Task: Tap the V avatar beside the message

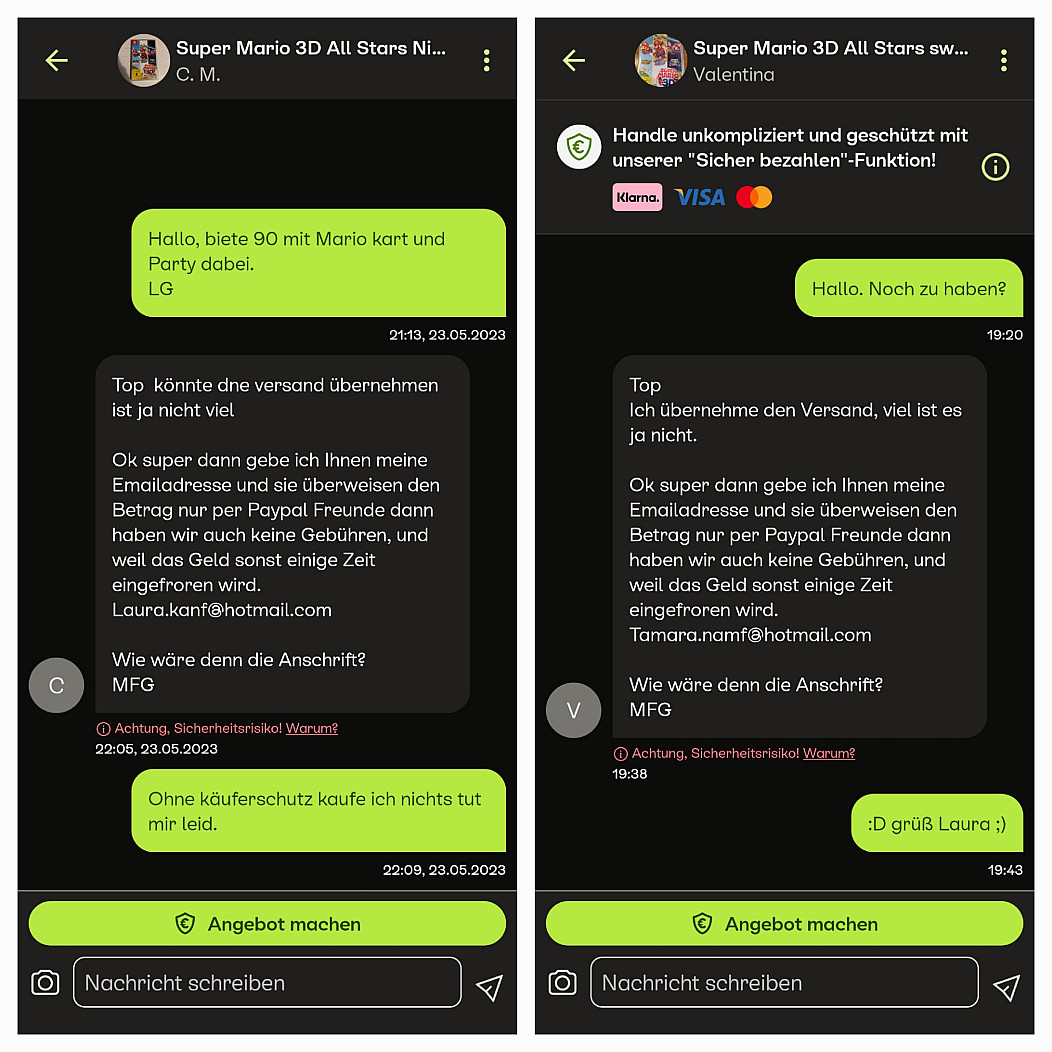Action: 574,711
